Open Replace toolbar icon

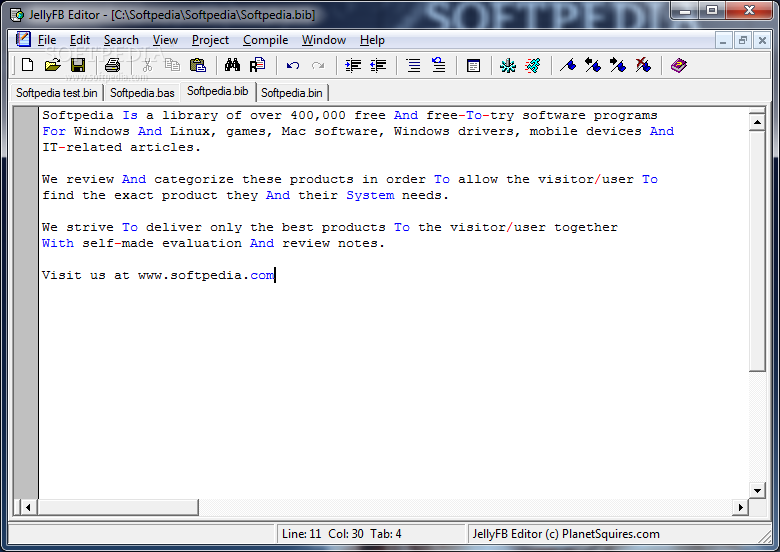257,65
